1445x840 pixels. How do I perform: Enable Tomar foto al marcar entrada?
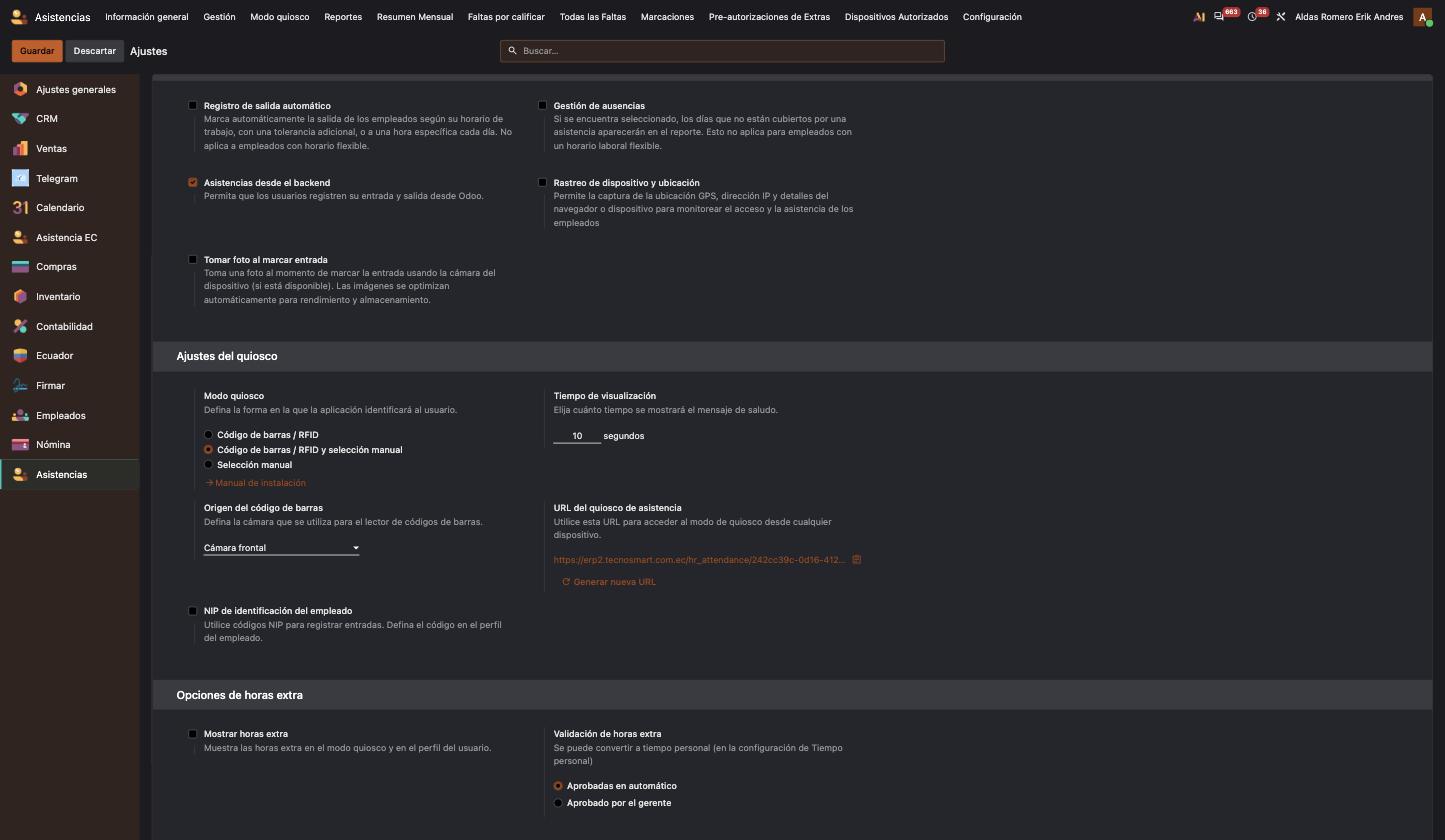pos(193,259)
